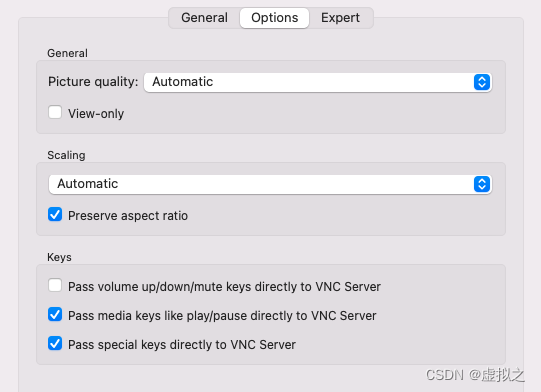541x392 pixels.
Task: Open the Scaling Automatic dropdown field
Action: click(x=270, y=184)
